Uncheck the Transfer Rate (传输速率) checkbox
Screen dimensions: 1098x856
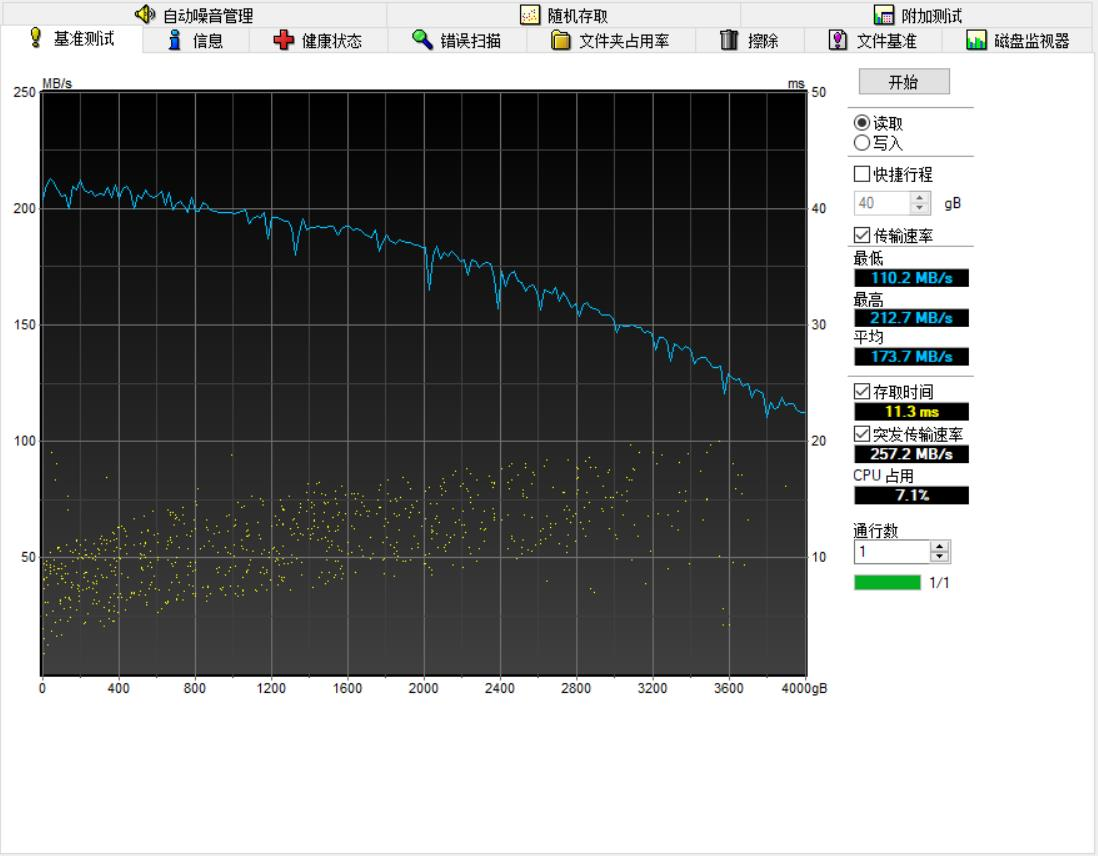point(862,235)
